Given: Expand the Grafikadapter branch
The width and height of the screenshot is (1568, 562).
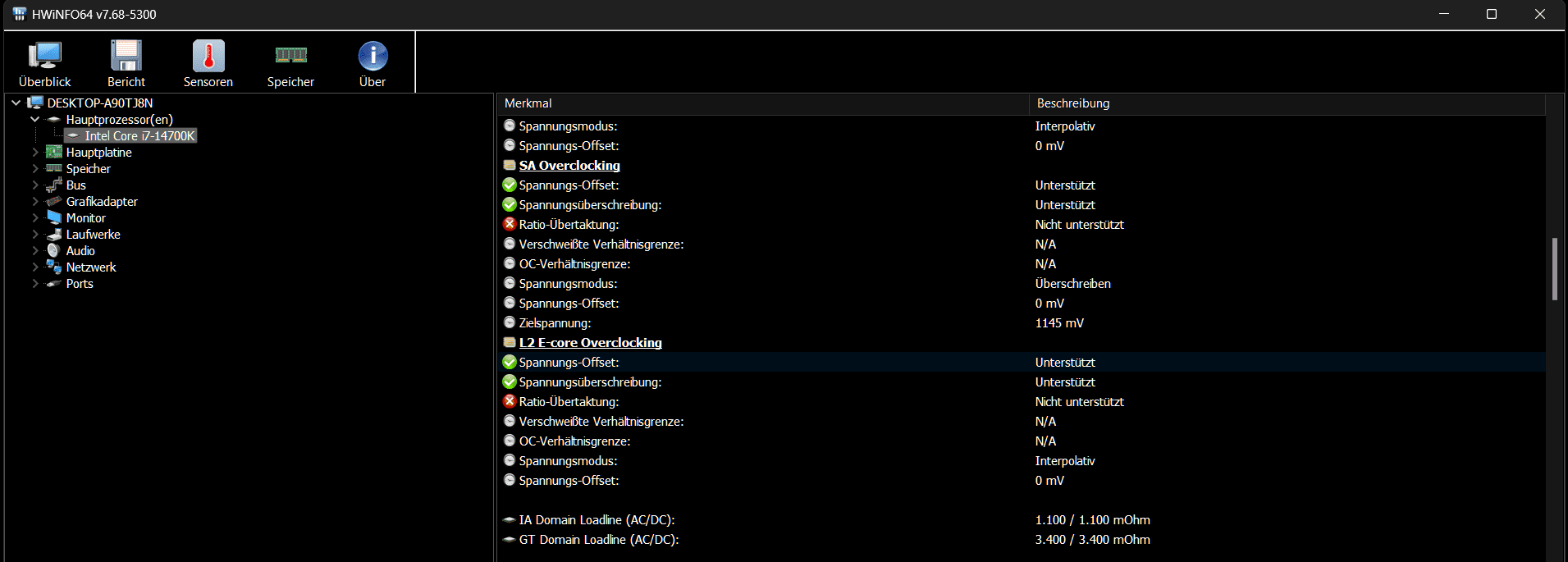Looking at the screenshot, I should (34, 201).
